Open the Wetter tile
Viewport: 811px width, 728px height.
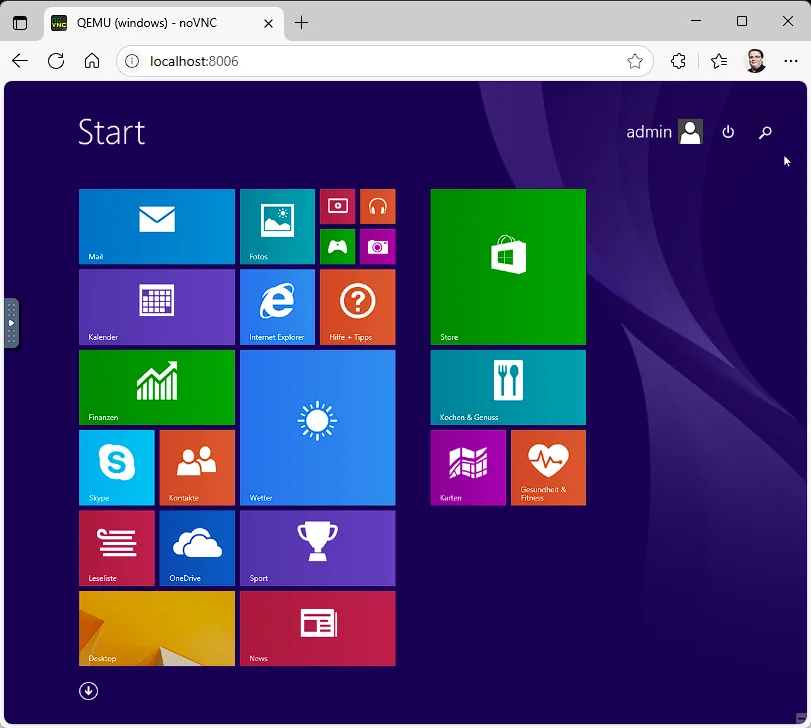(x=318, y=428)
